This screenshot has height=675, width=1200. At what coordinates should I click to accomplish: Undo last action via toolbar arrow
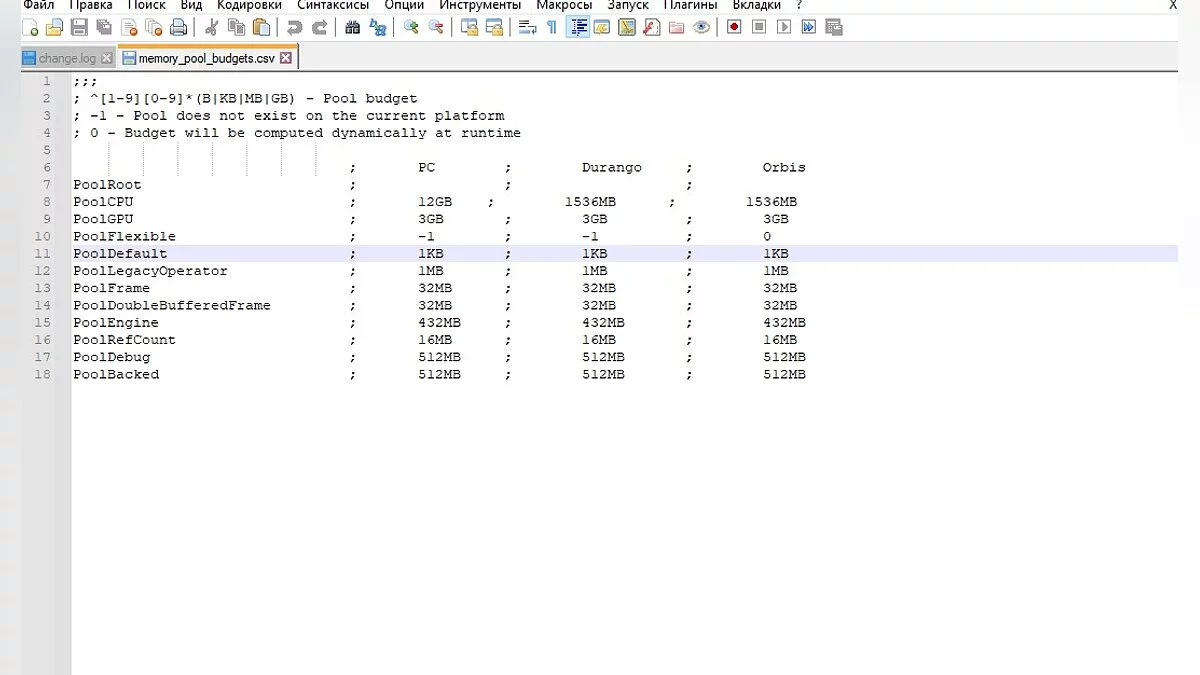click(294, 28)
